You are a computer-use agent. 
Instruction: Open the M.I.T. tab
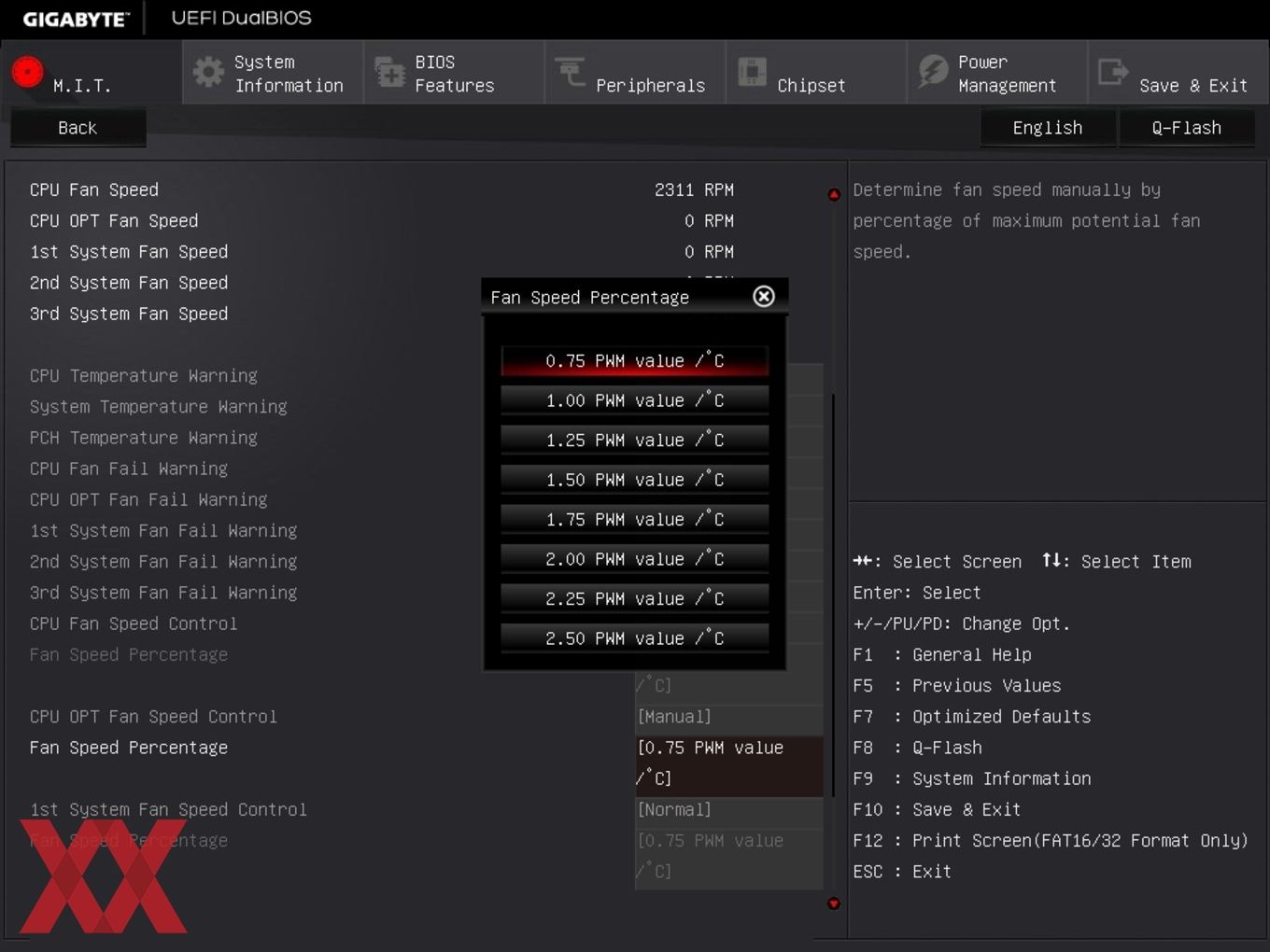click(x=92, y=72)
